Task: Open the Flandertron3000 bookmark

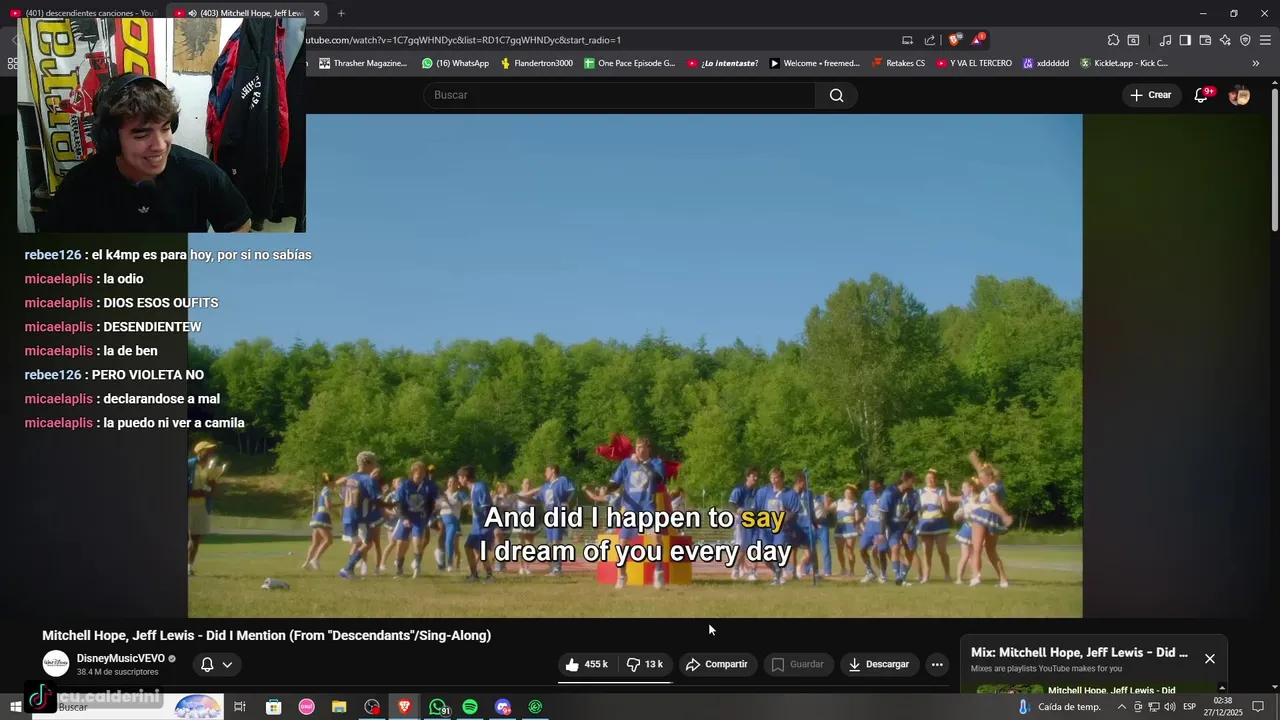Action: coord(536,63)
